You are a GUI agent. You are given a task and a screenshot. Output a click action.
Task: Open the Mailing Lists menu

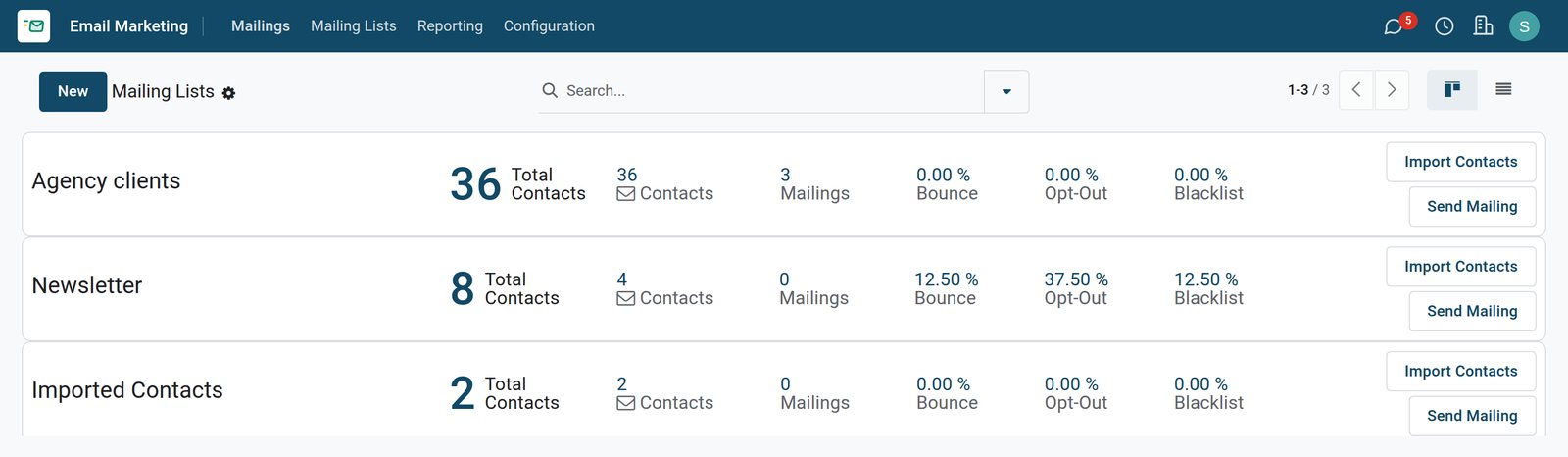354,25
